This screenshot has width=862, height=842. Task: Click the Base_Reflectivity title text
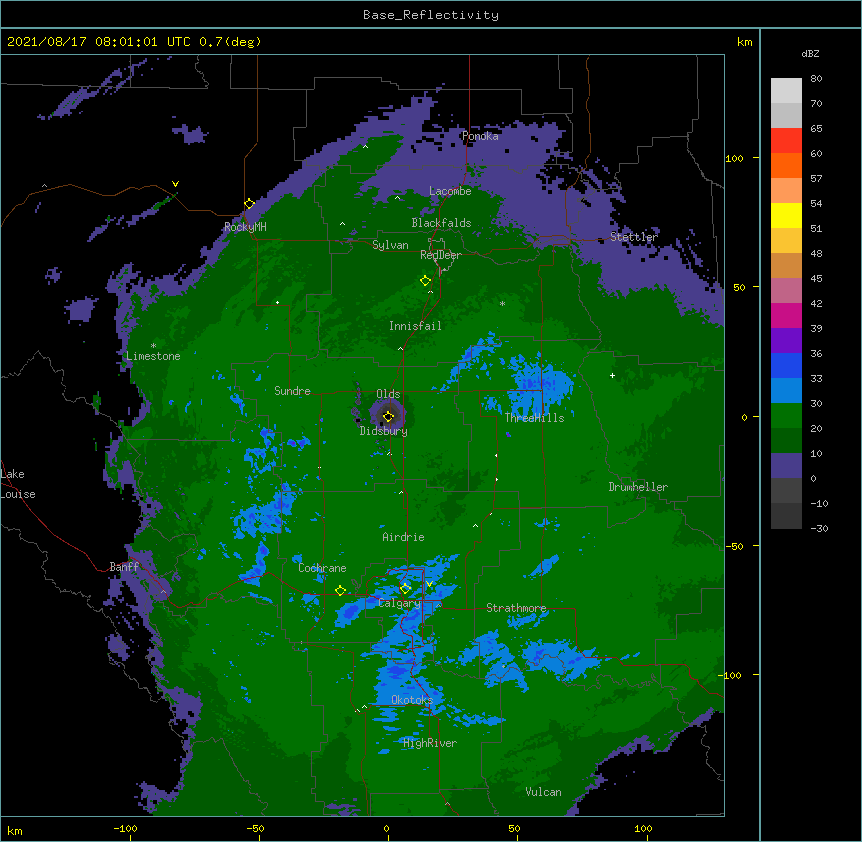click(431, 15)
